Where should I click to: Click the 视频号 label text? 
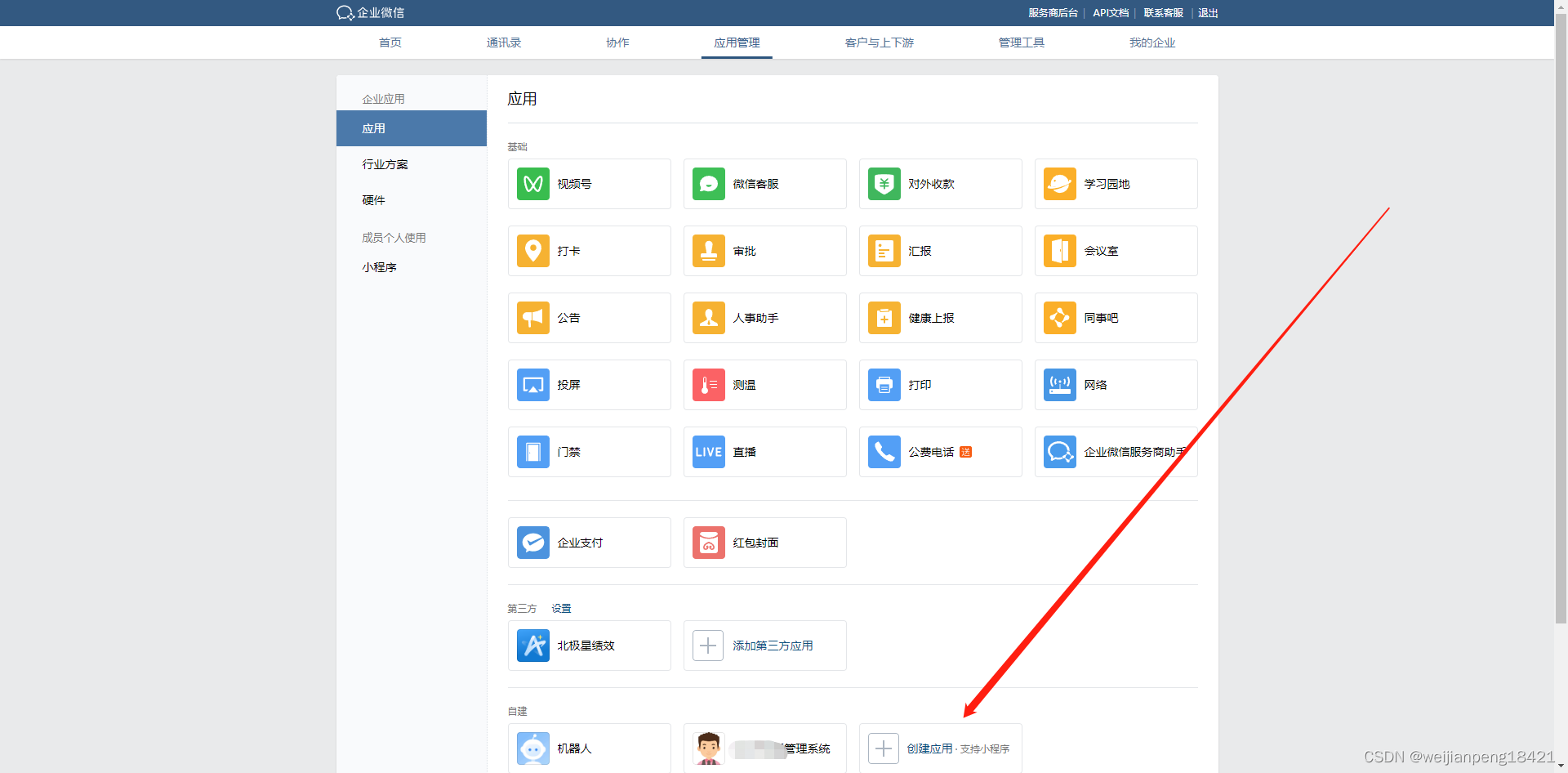point(574,184)
